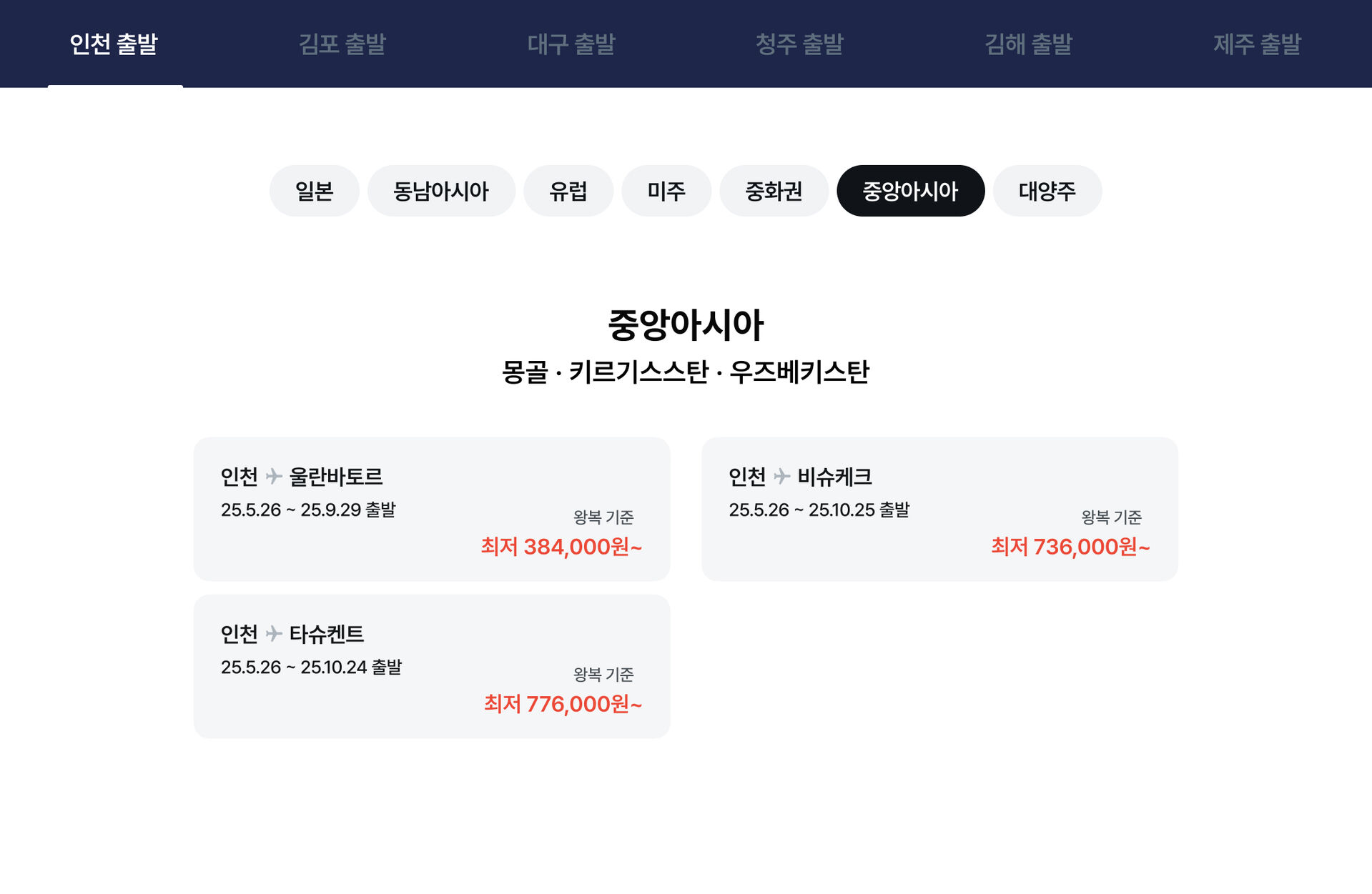Select the 대구 출발 tab
1372x894 pixels.
(x=571, y=44)
